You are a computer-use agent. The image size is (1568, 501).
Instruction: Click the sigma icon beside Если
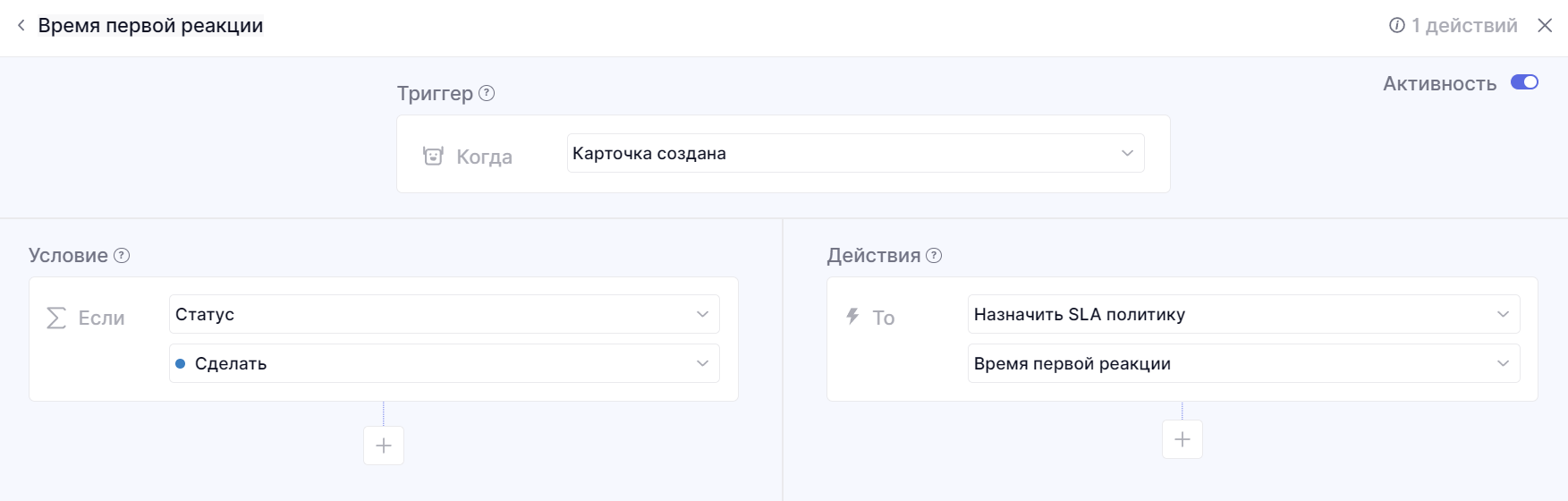[x=56, y=318]
